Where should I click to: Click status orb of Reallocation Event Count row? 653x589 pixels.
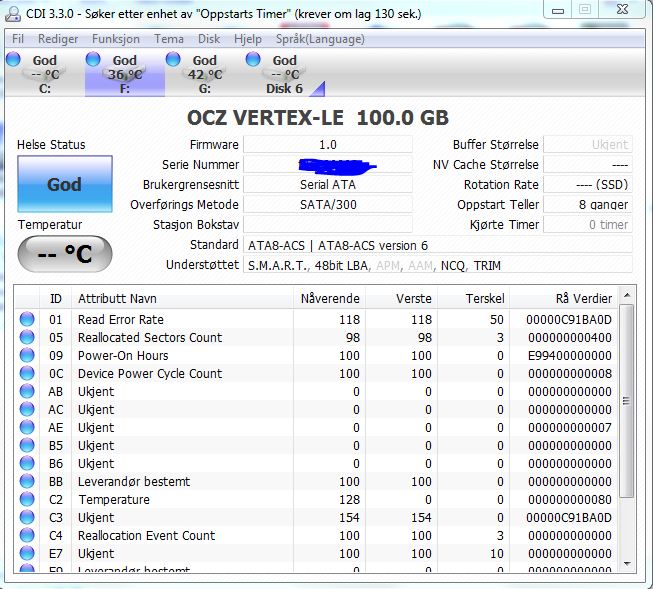pyautogui.click(x=27, y=535)
